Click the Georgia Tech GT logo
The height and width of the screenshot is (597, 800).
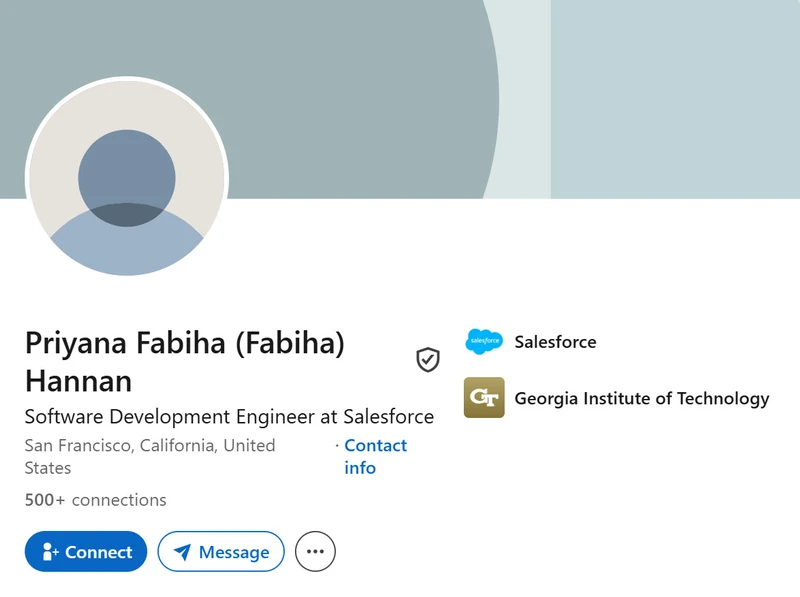point(484,397)
